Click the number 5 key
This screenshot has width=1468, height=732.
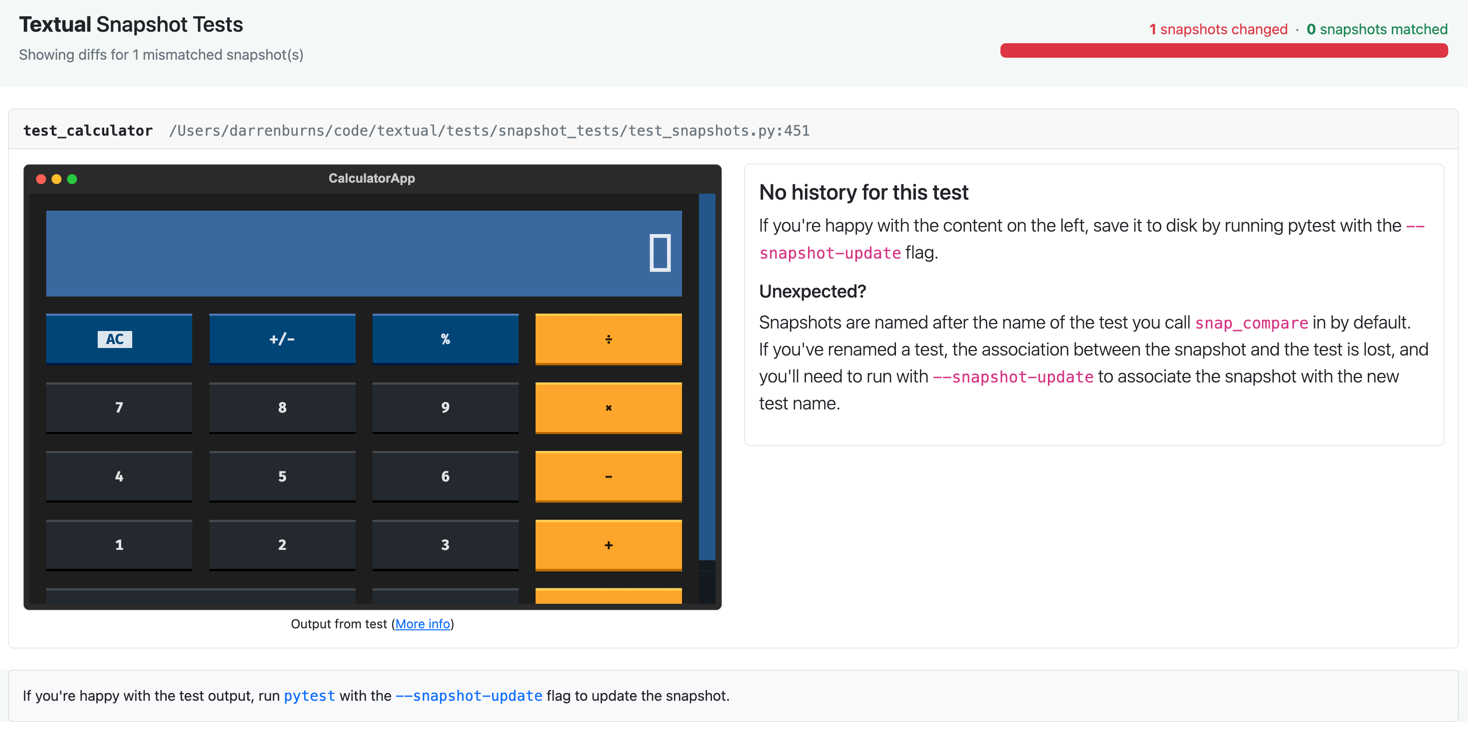click(282, 477)
